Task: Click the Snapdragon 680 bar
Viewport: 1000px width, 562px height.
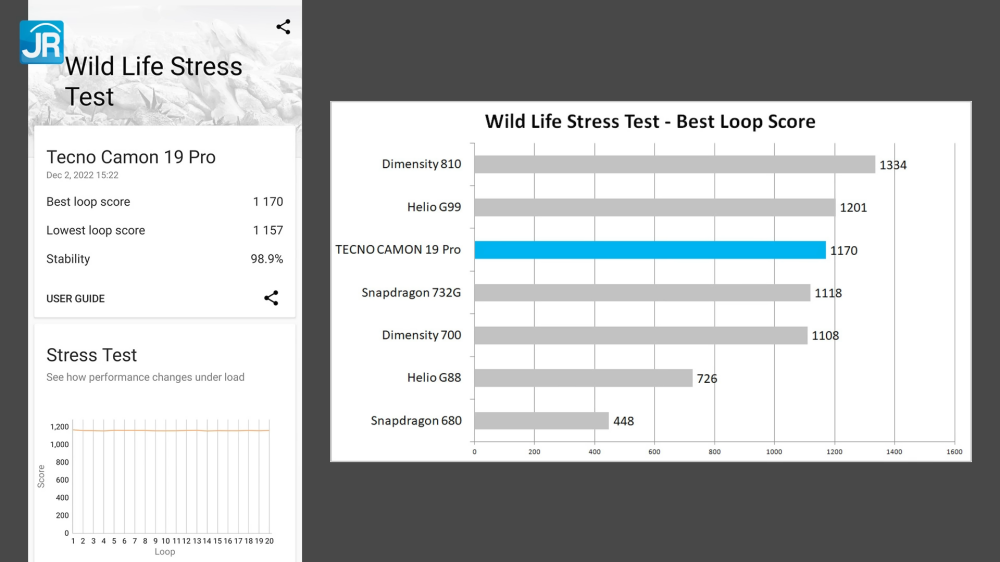Action: (x=541, y=420)
